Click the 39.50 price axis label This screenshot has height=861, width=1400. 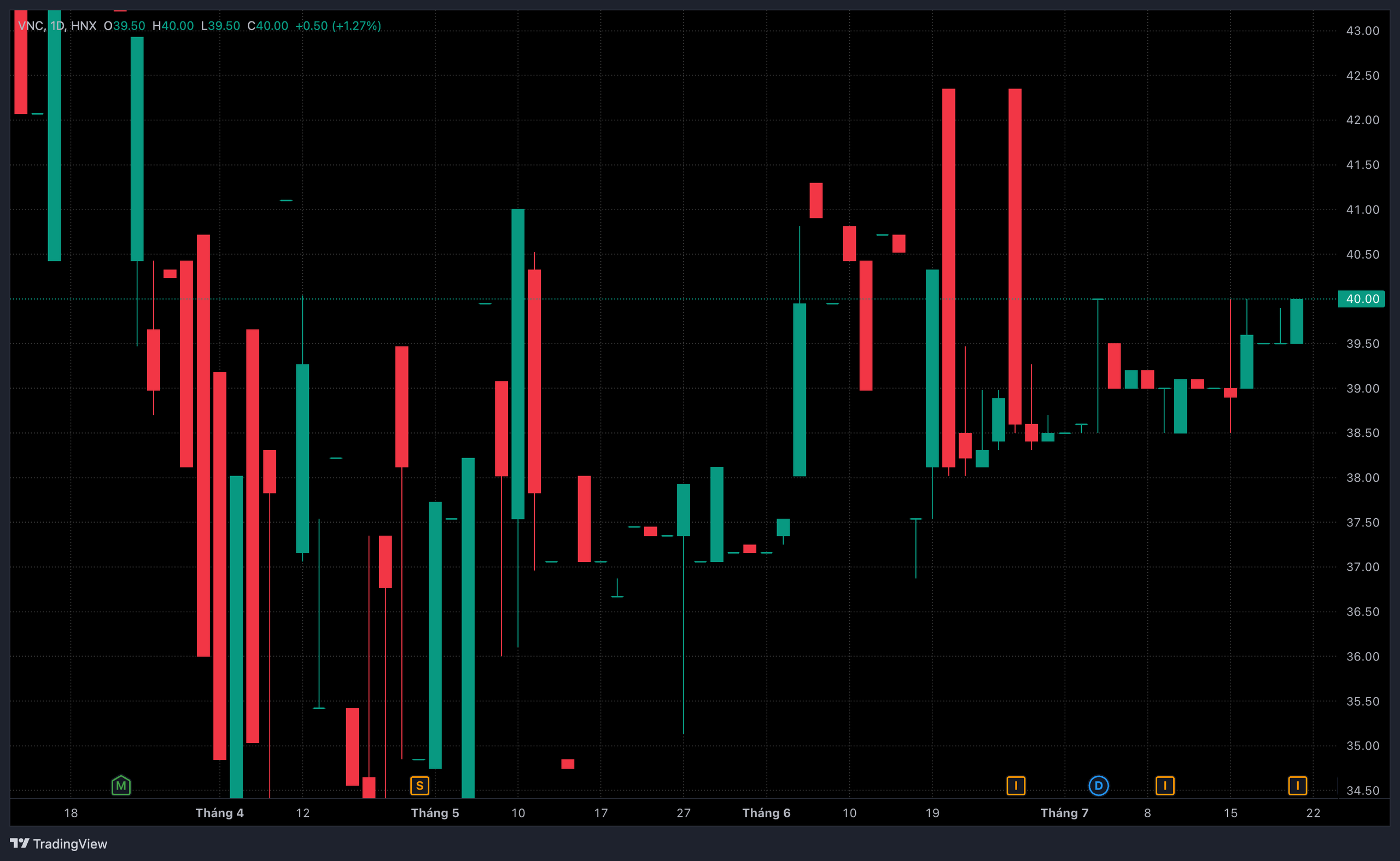[1362, 343]
